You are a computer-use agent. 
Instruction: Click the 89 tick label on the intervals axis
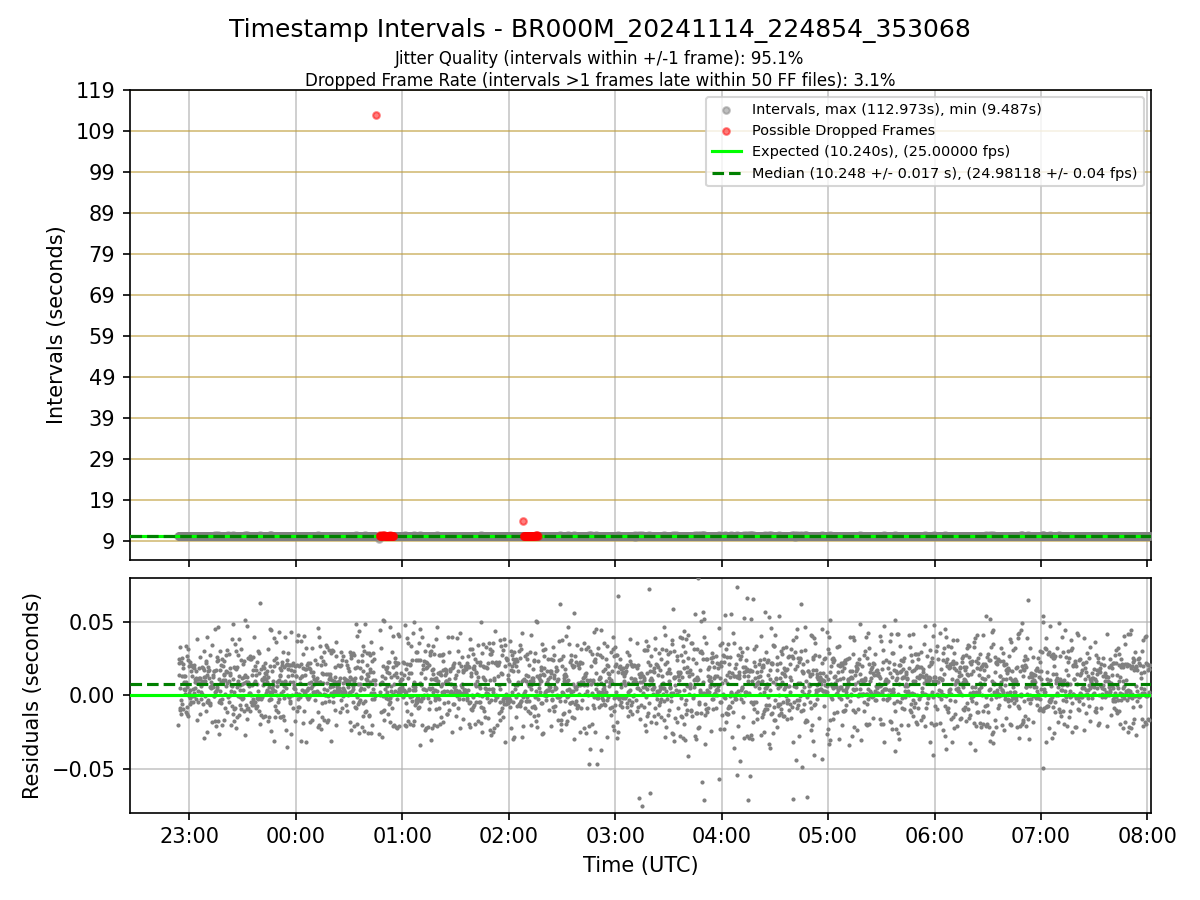[x=104, y=214]
